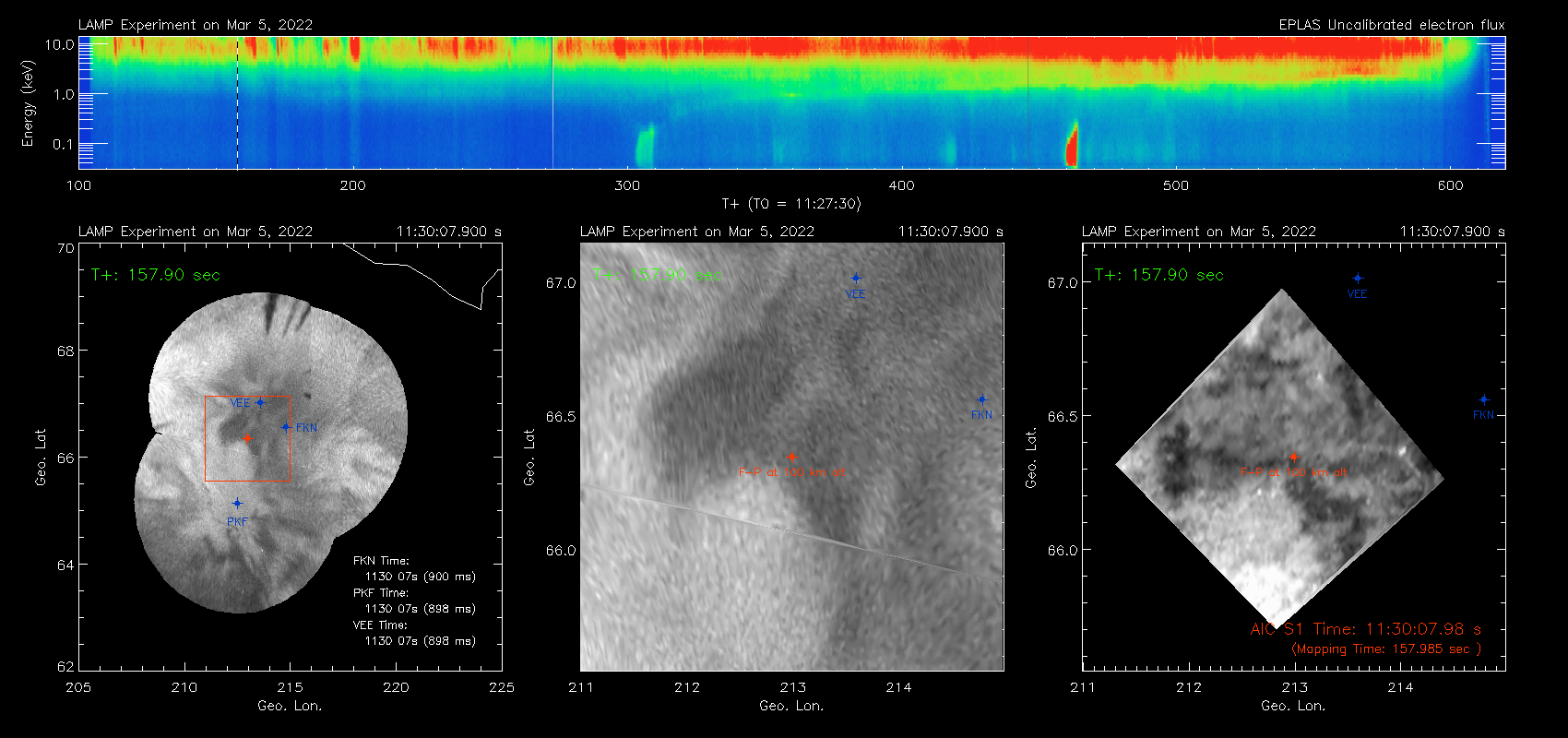Click the red footpoint marker in right panel
Screen dimensions: 1568x738
(1293, 458)
